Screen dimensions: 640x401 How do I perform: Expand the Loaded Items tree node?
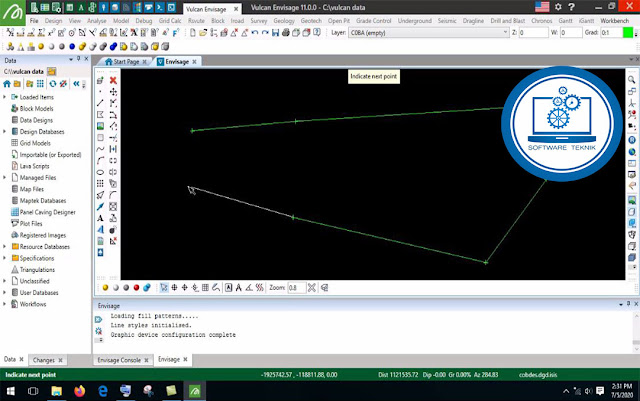point(4,97)
